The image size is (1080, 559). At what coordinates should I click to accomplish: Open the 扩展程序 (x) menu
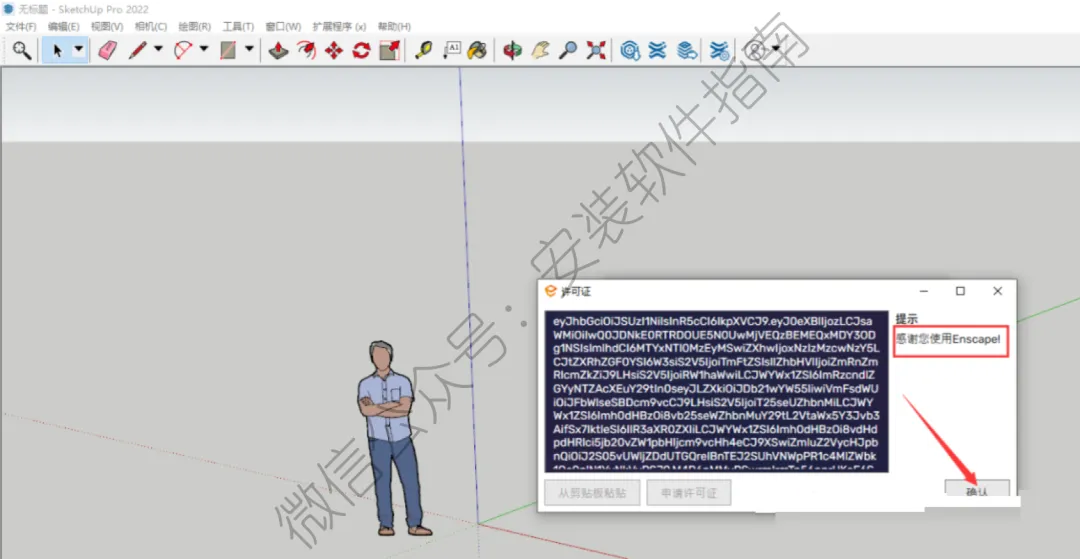coord(340,26)
